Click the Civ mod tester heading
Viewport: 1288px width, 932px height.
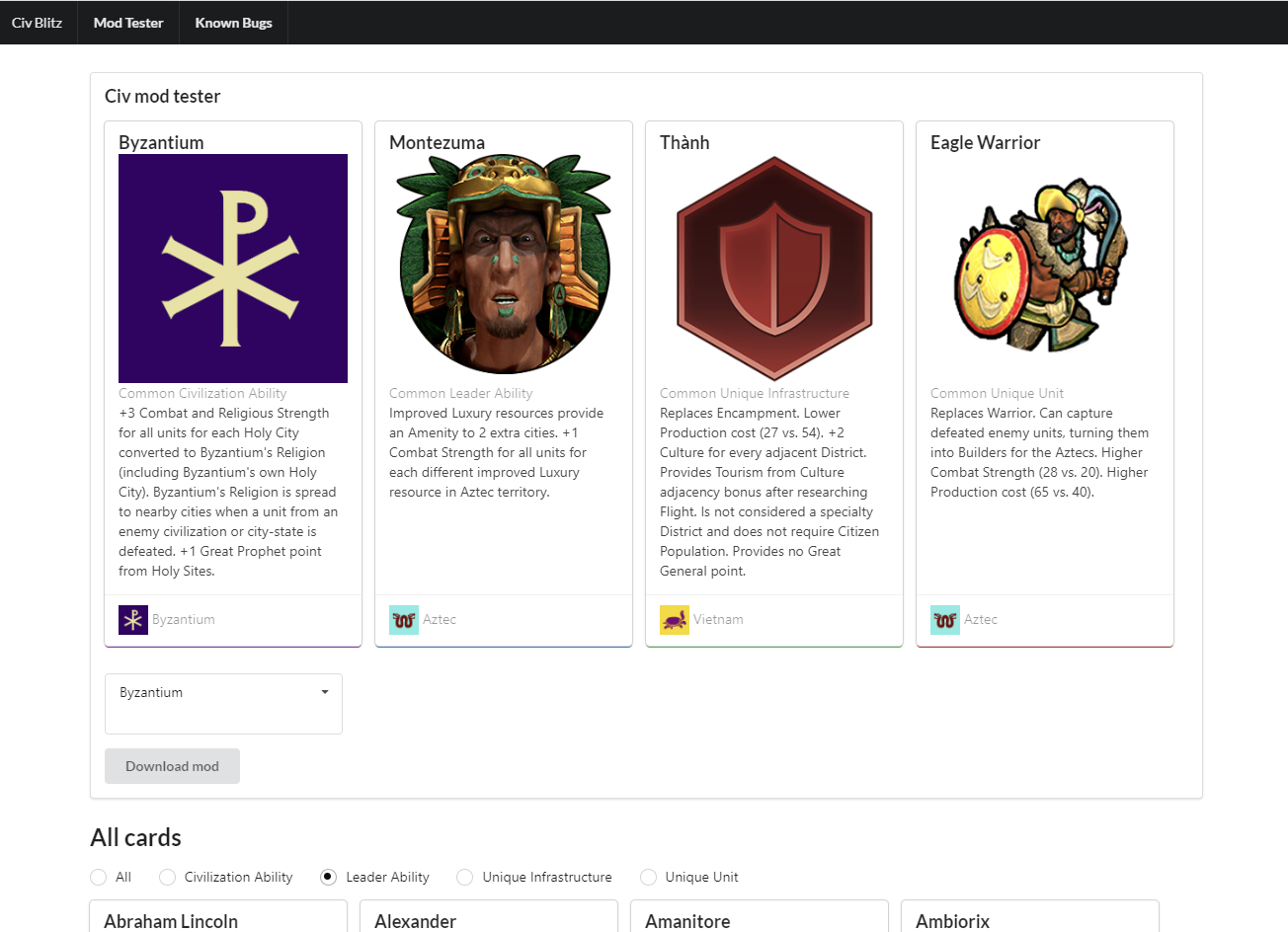coord(163,96)
